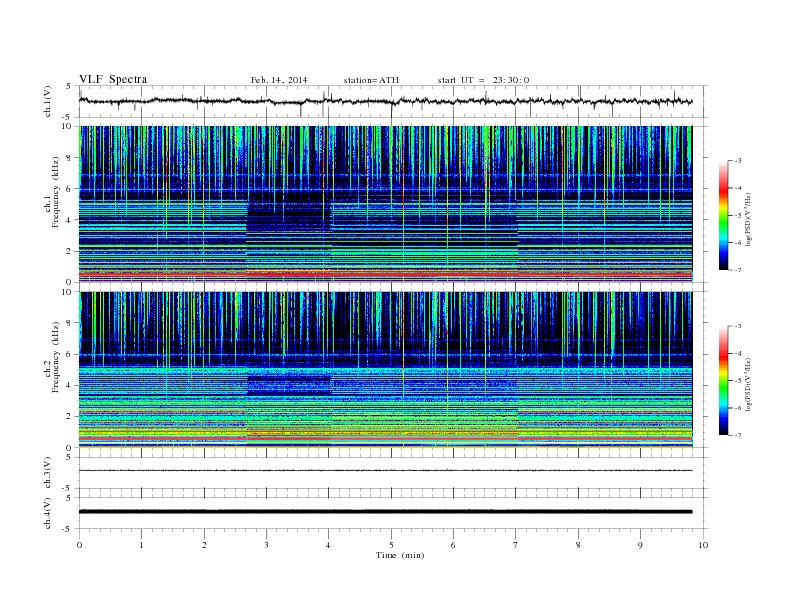Click time-axis tick label "0"
This screenshot has width=792, height=612.
pos(79,545)
